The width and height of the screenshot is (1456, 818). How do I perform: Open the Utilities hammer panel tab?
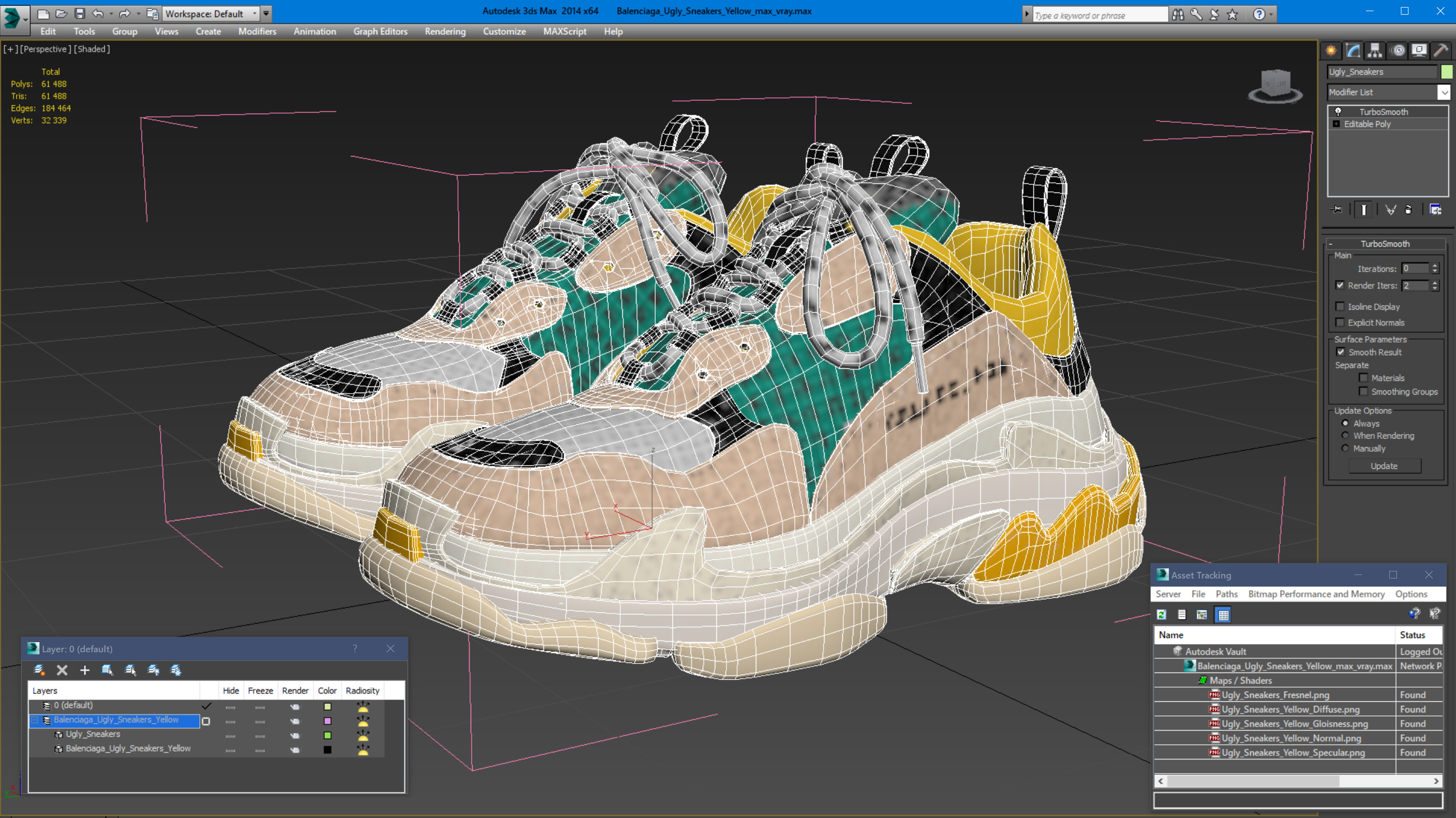pyautogui.click(x=1441, y=51)
